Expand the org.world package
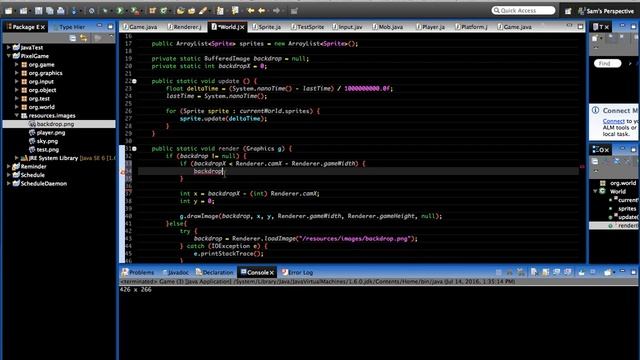Screen dimensions: 640x360 [x=17, y=107]
